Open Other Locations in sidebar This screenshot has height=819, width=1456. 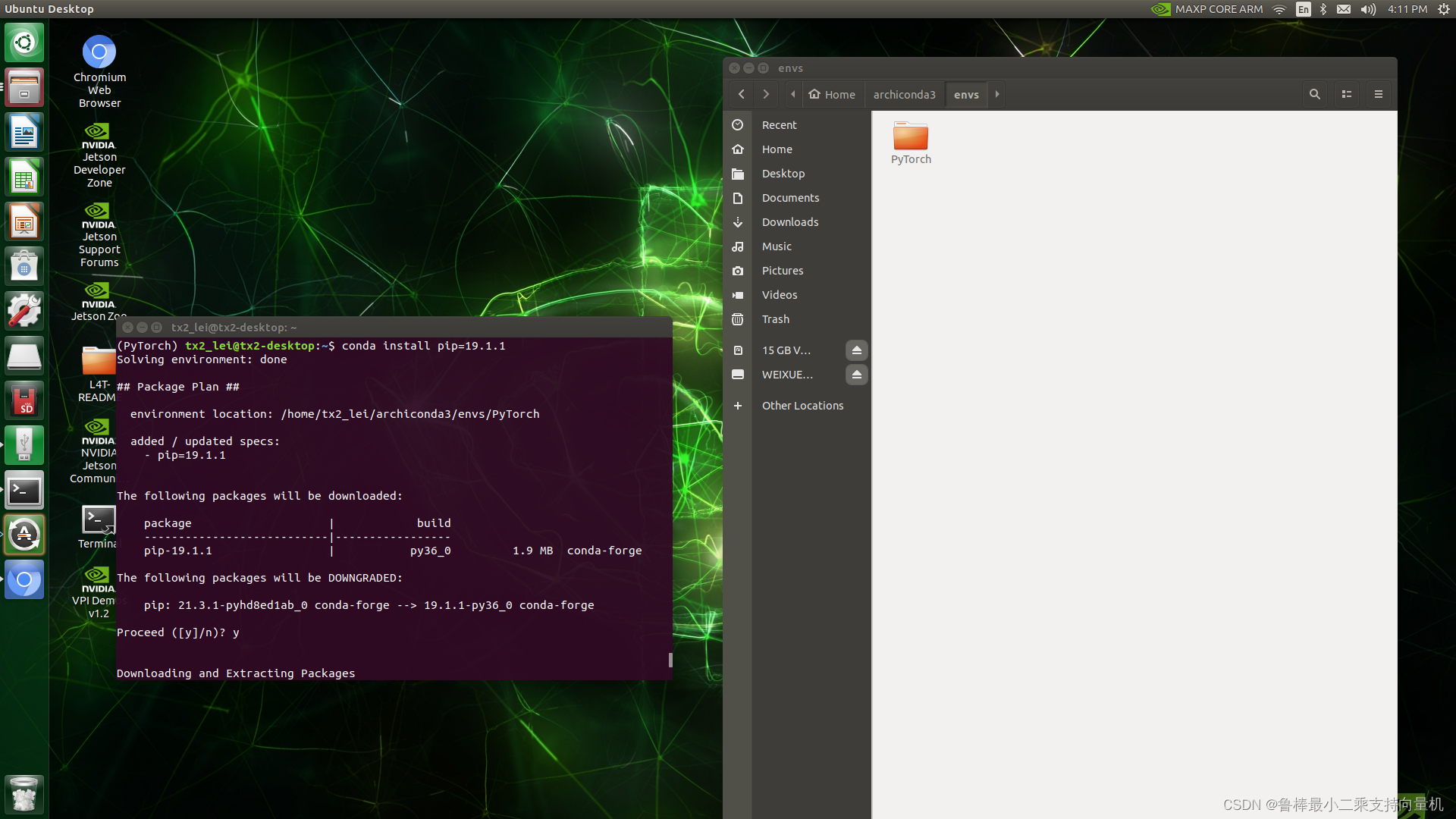click(796, 406)
